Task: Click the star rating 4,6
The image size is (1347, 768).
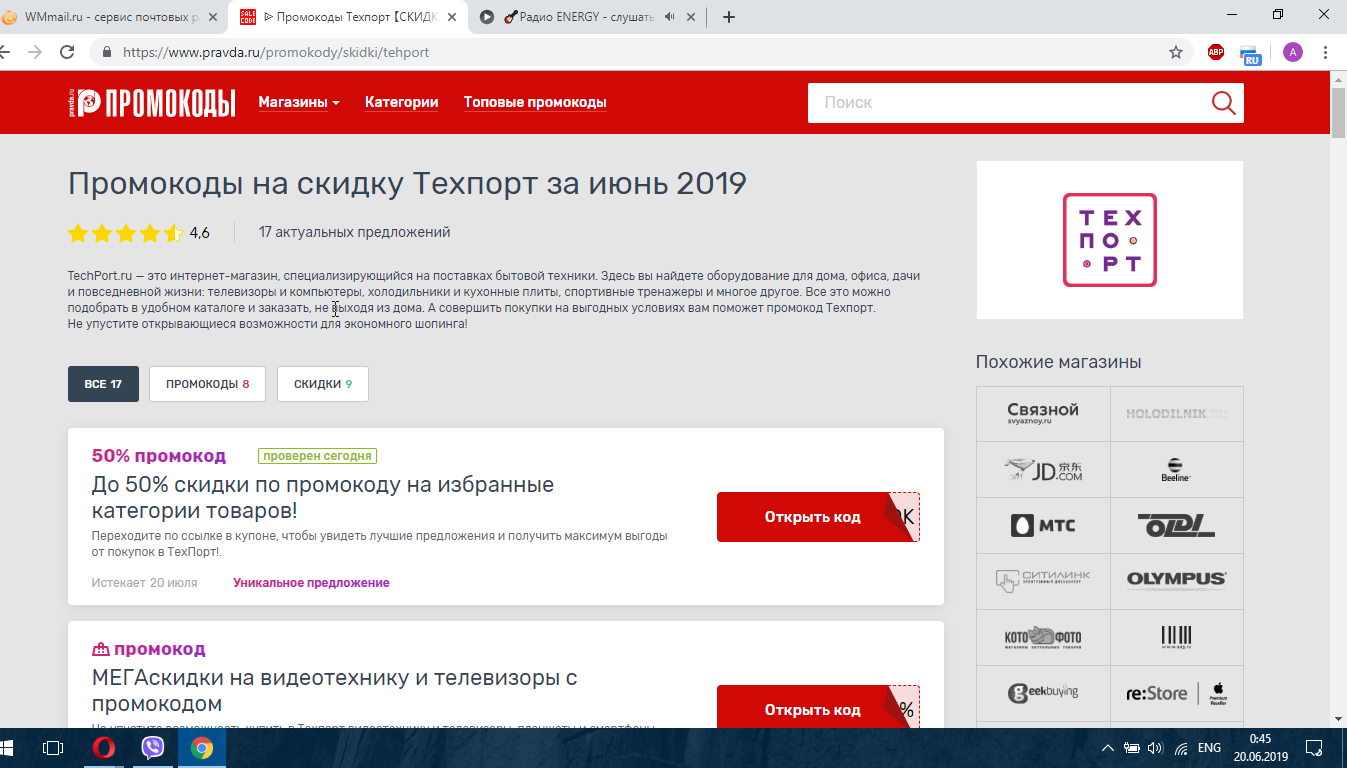Action: click(x=138, y=233)
